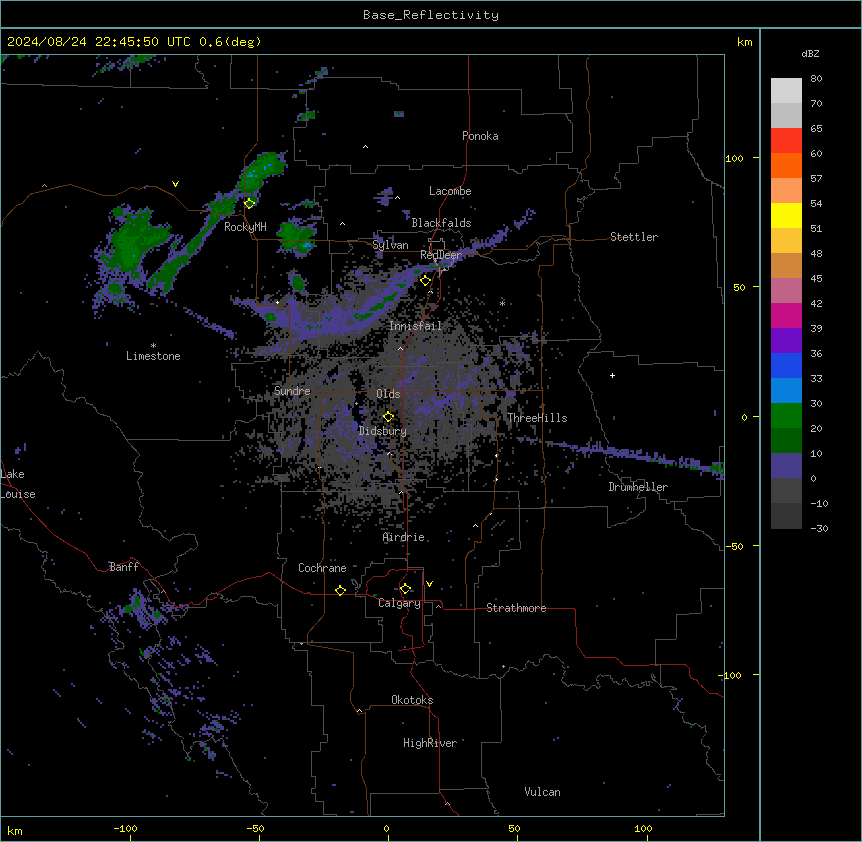Select the magenta 39-42 dBZ legend swatch

[x=786, y=315]
